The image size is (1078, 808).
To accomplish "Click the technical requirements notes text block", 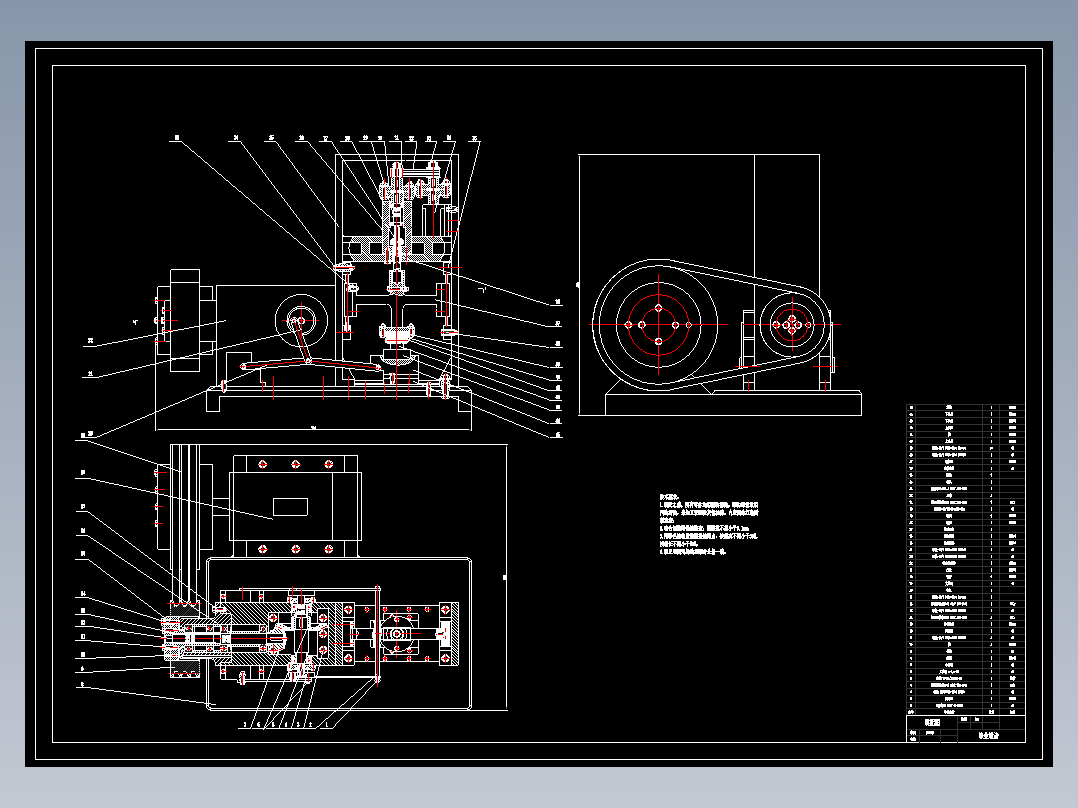I will (708, 523).
